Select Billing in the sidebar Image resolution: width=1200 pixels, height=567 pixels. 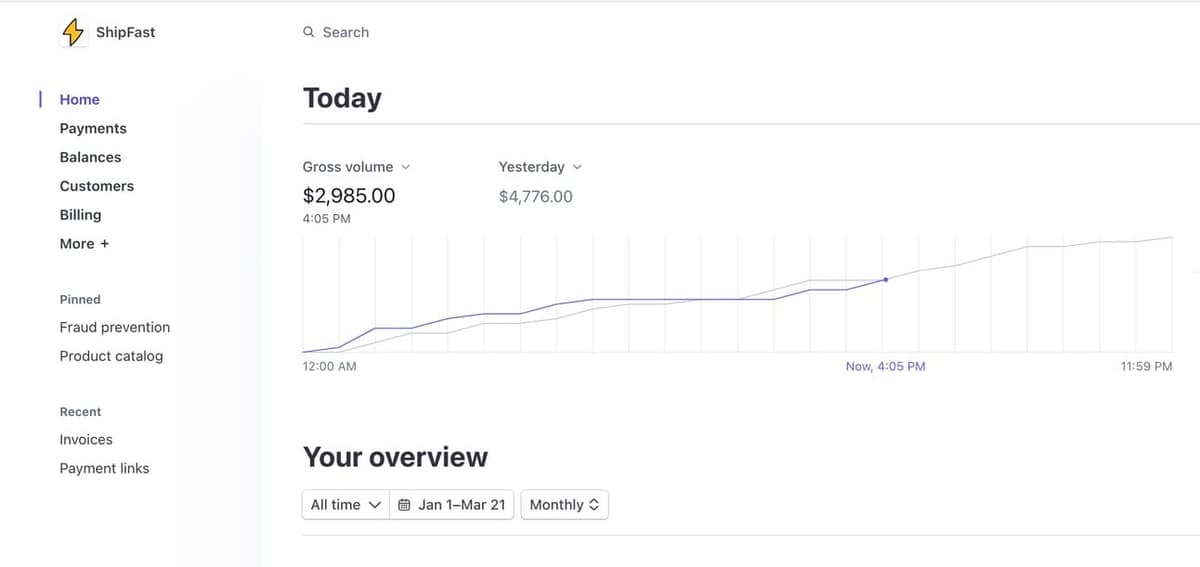coord(80,215)
